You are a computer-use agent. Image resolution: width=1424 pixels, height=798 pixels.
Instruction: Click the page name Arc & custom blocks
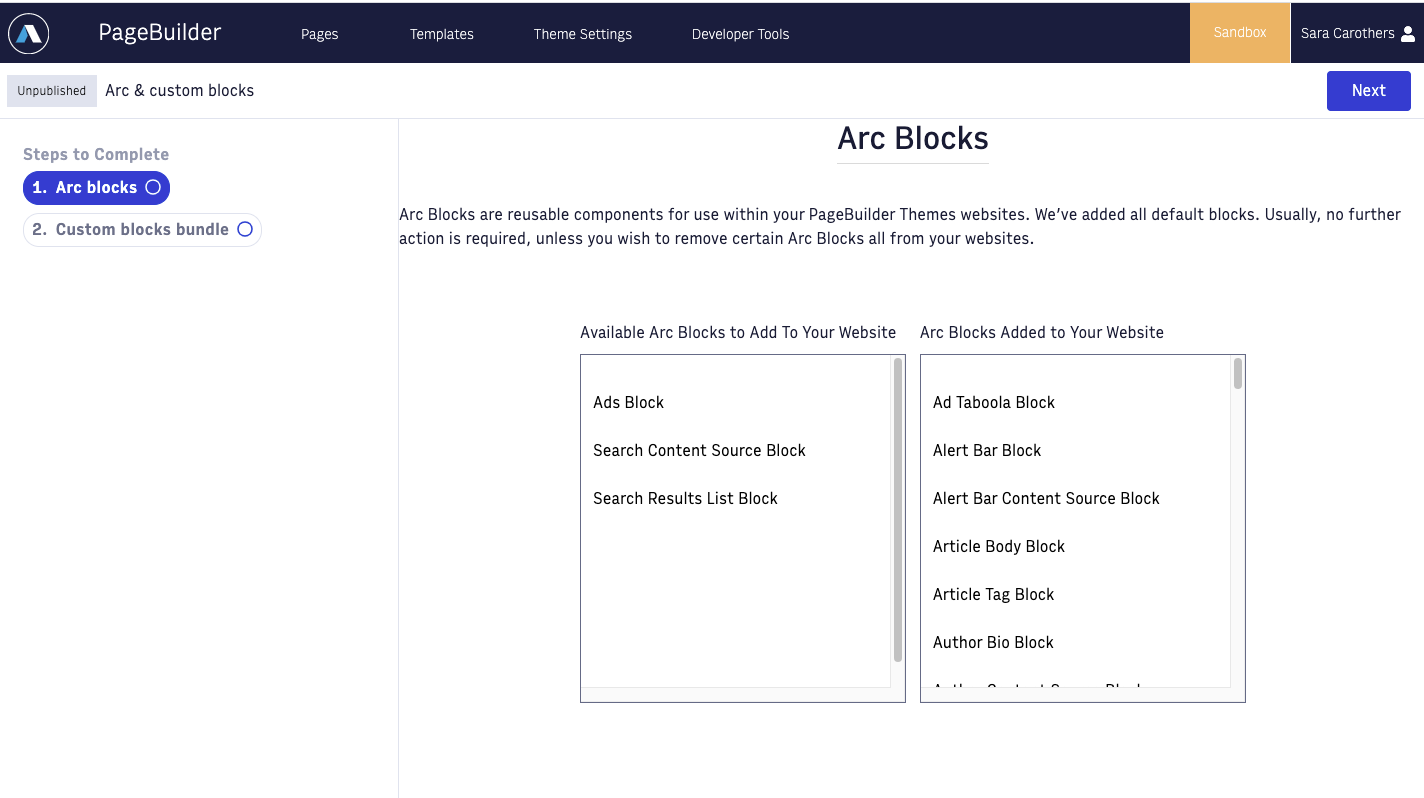(x=180, y=91)
